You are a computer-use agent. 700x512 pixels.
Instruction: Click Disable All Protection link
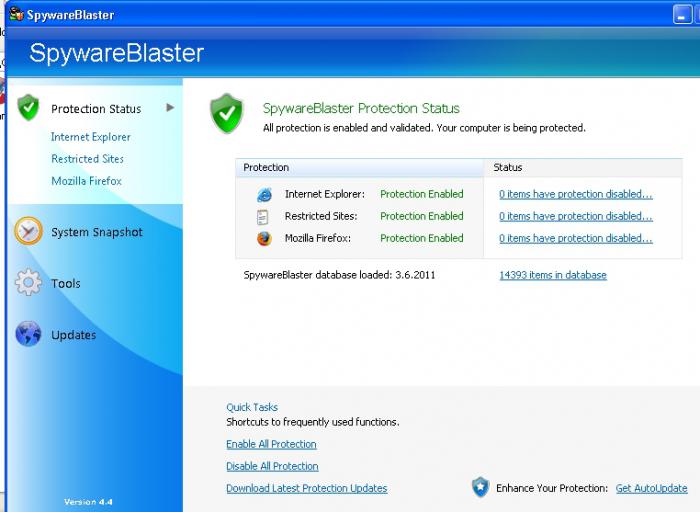pos(272,466)
